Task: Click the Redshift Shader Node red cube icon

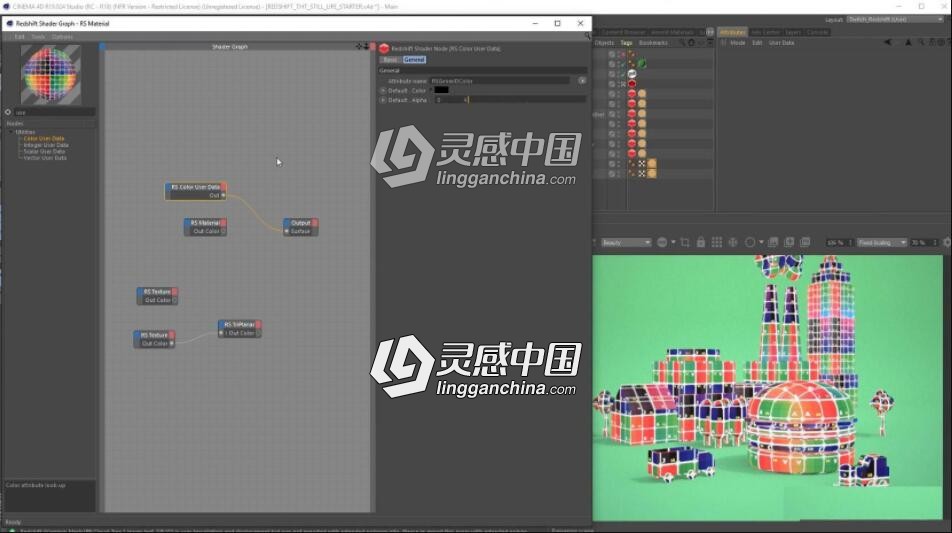Action: pos(384,49)
